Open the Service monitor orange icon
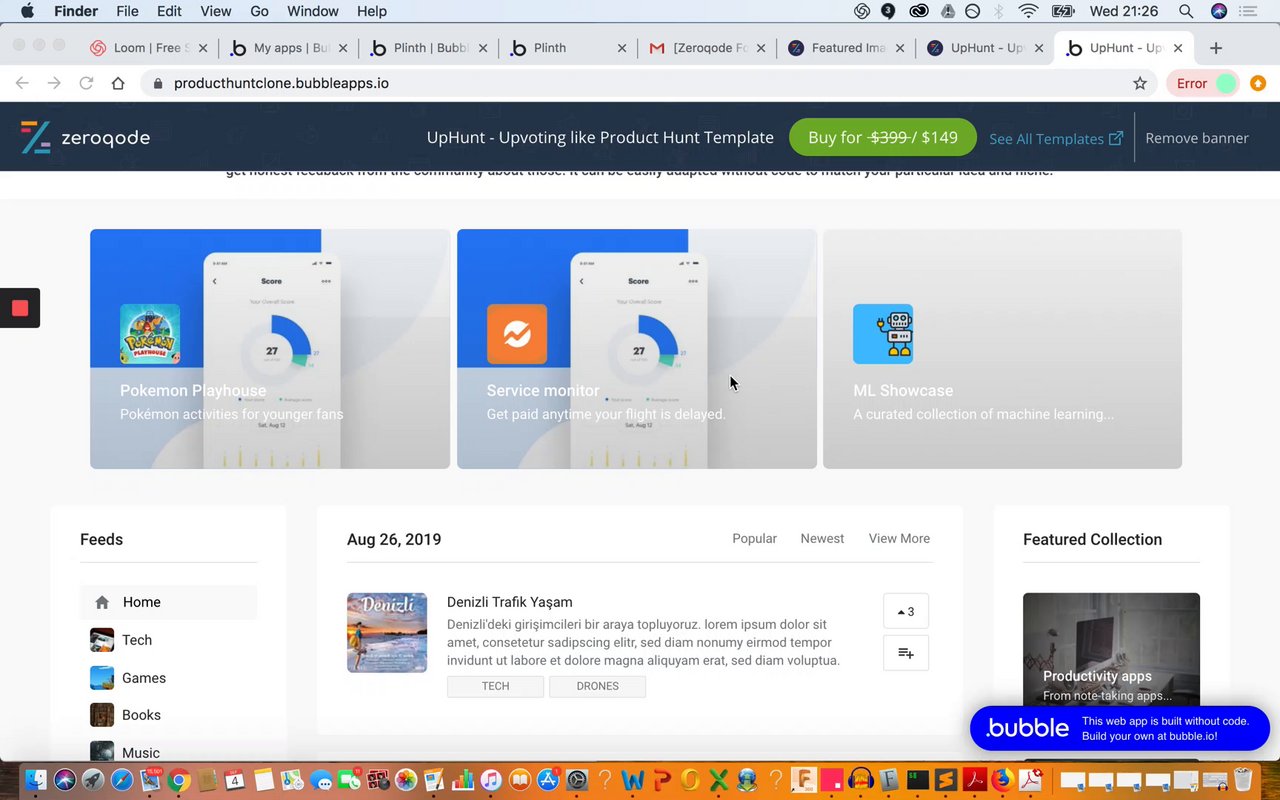Image resolution: width=1280 pixels, height=800 pixels. (517, 334)
